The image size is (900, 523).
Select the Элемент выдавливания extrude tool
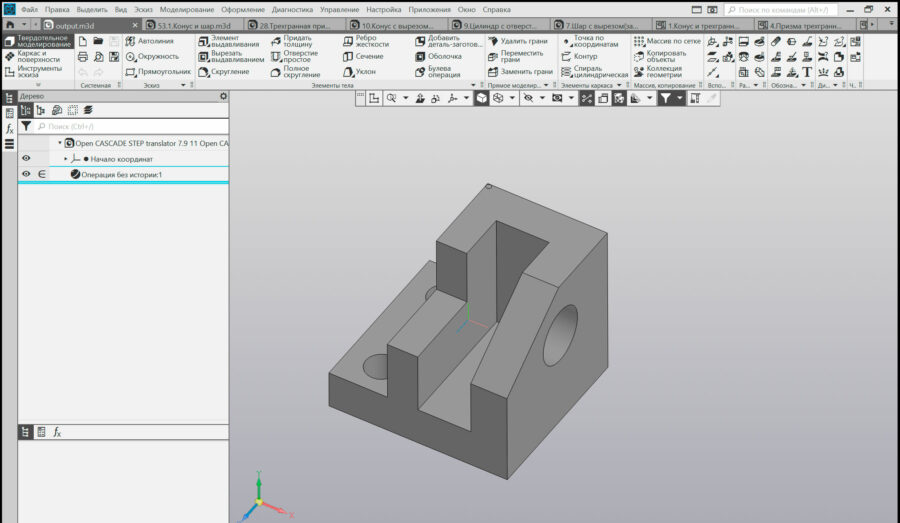pos(230,41)
